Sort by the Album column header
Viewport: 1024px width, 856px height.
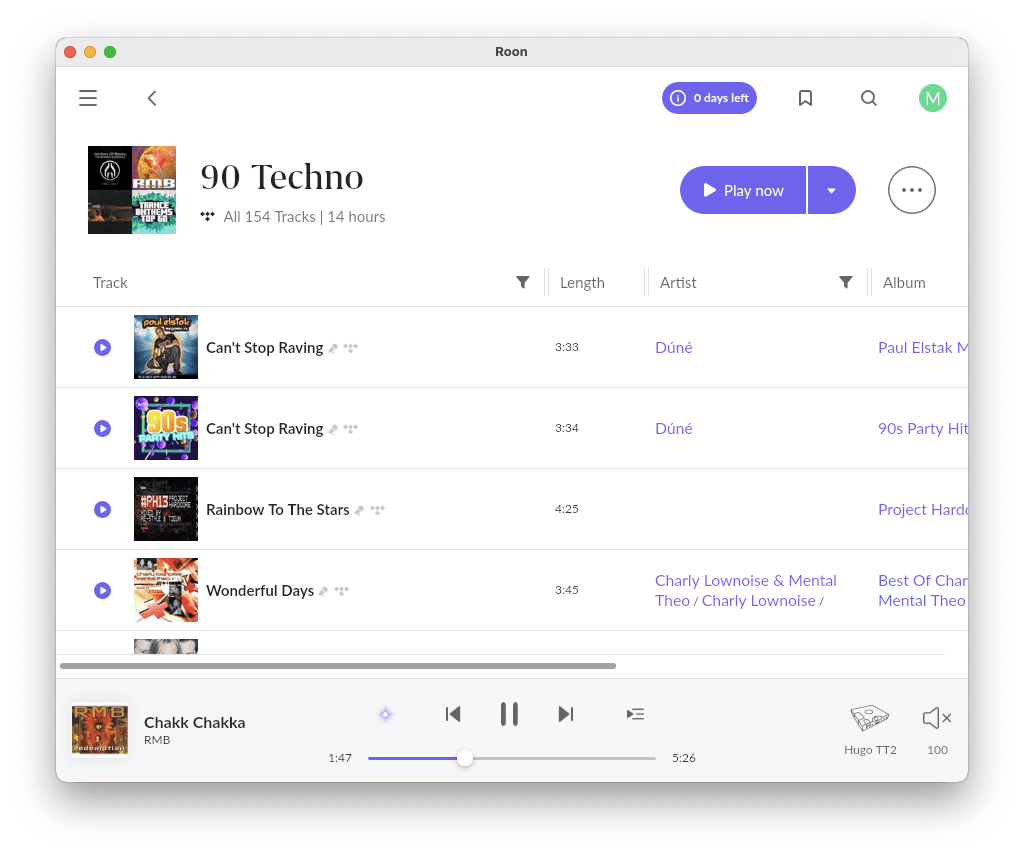coord(904,283)
